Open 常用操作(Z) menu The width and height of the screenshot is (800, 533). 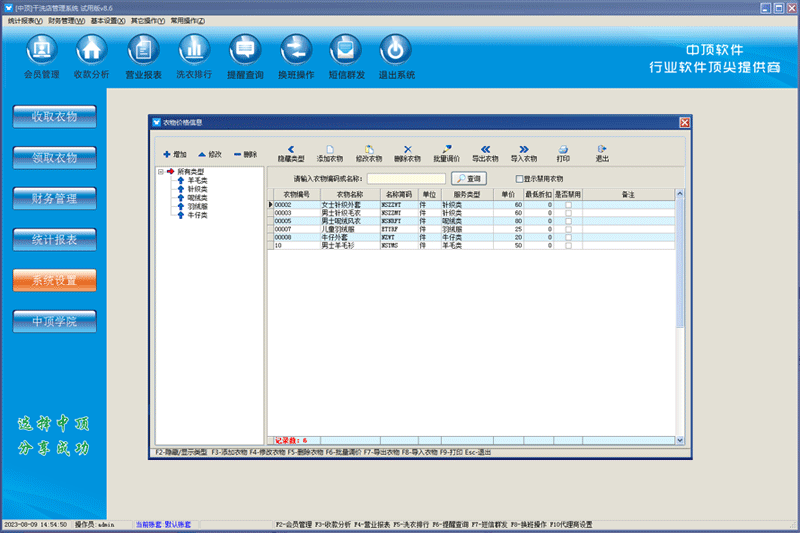click(188, 21)
